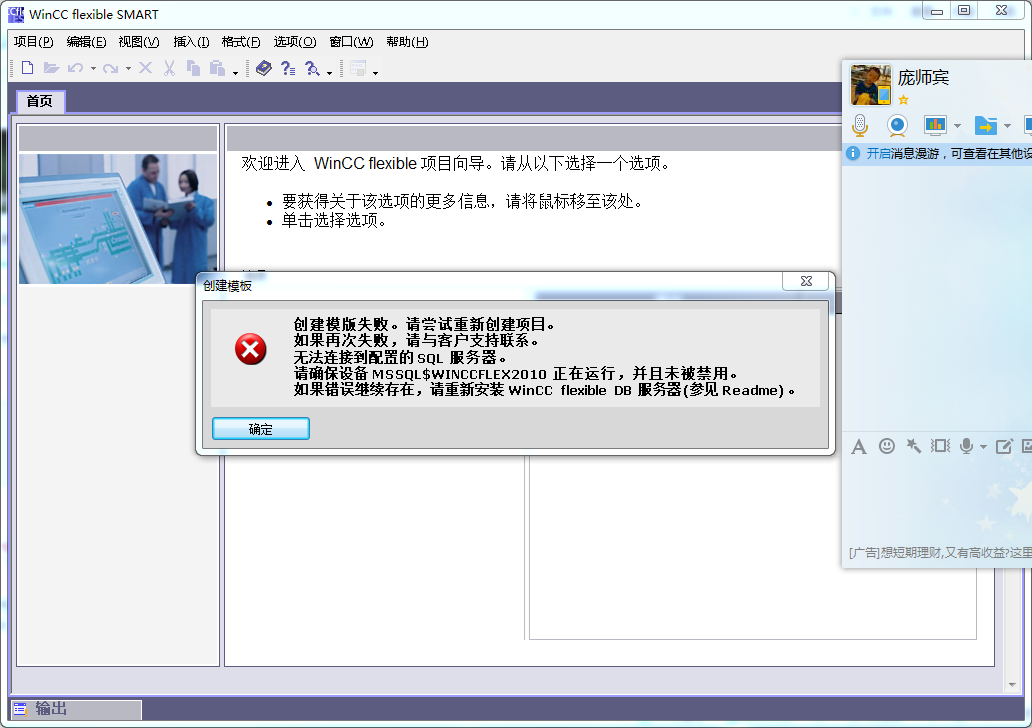Click the 开启 link in chat banner
This screenshot has width=1032, height=728.
click(878, 154)
